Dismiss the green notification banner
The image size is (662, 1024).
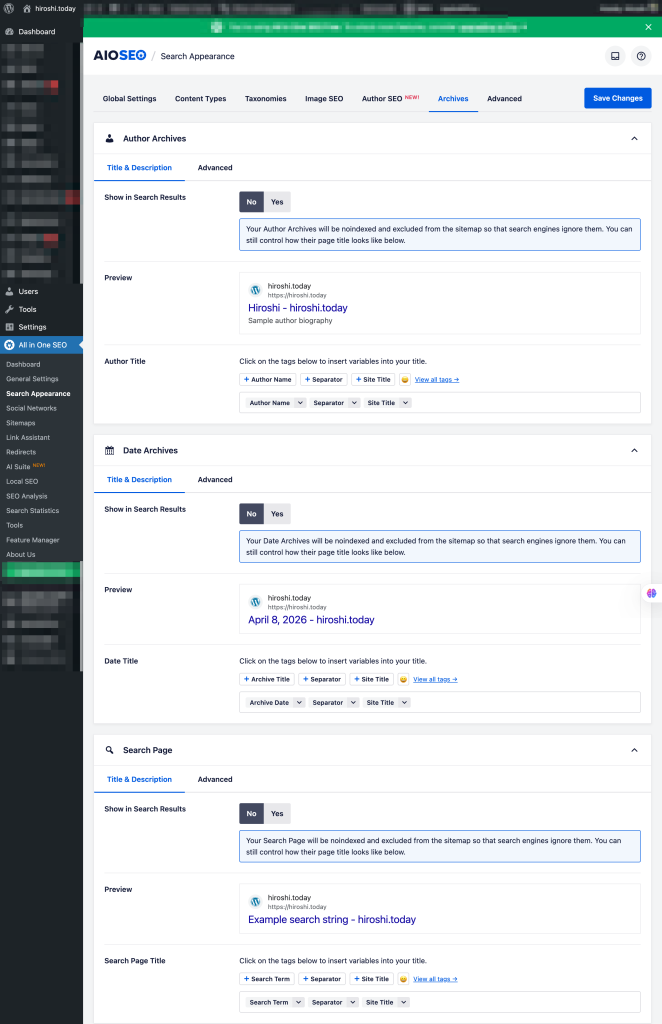point(647,27)
